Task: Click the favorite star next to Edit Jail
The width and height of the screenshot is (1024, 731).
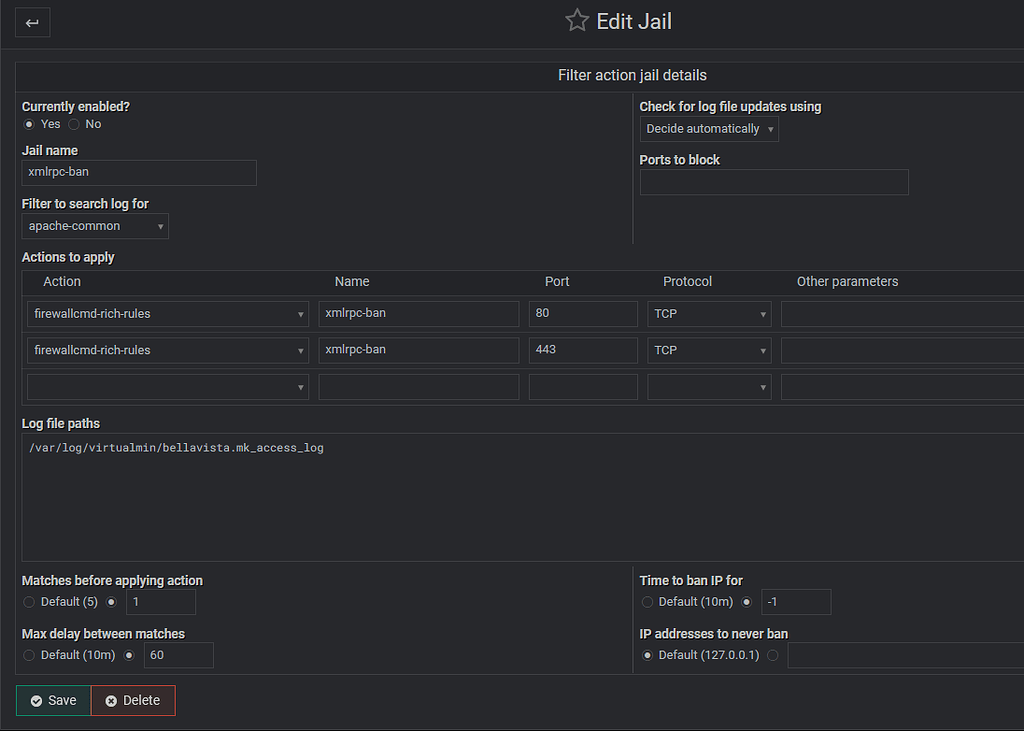Action: 577,21
